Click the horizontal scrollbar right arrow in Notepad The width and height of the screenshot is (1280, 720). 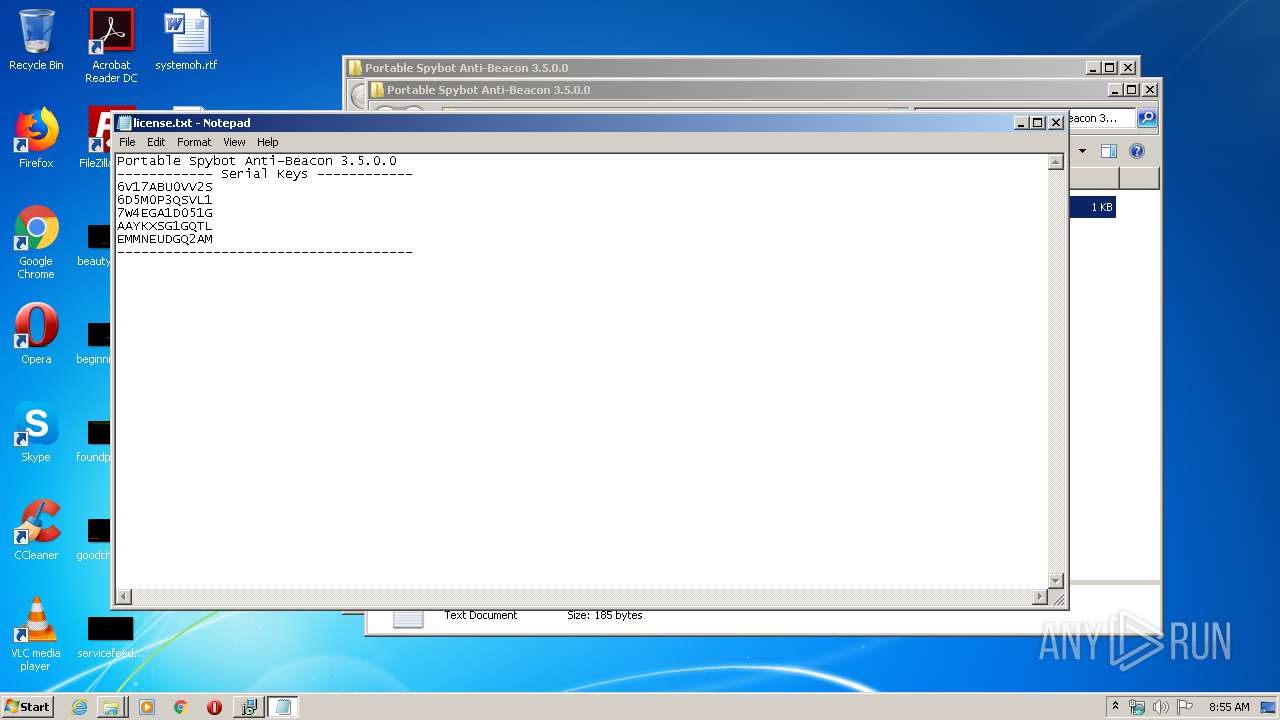[1039, 597]
